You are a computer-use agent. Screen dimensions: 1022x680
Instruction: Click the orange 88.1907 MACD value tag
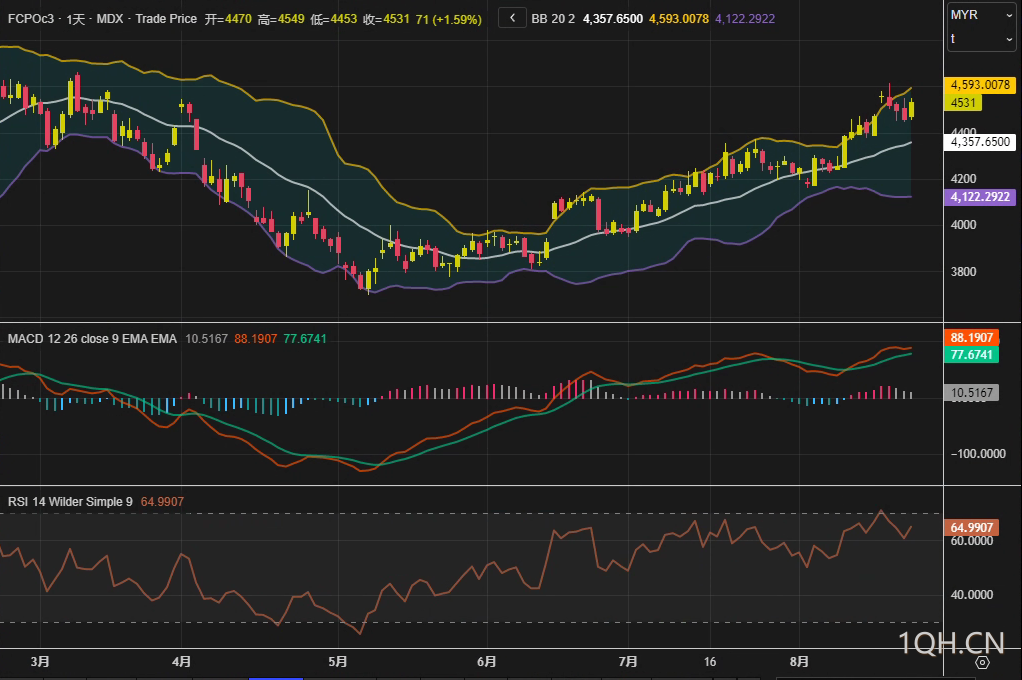[x=972, y=338]
